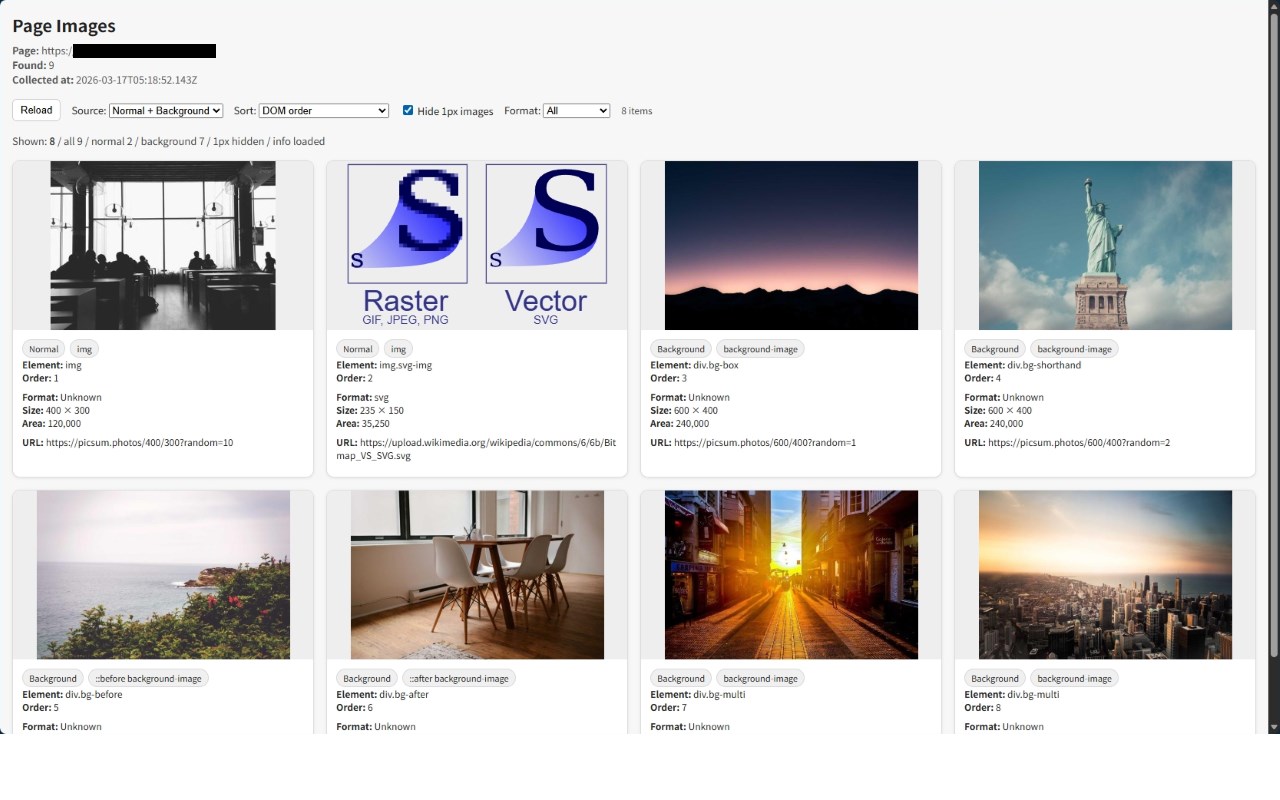Viewport: 1280px width, 800px height.
Task: Click the background-image badge on the bg-multi card
Action: tap(760, 677)
